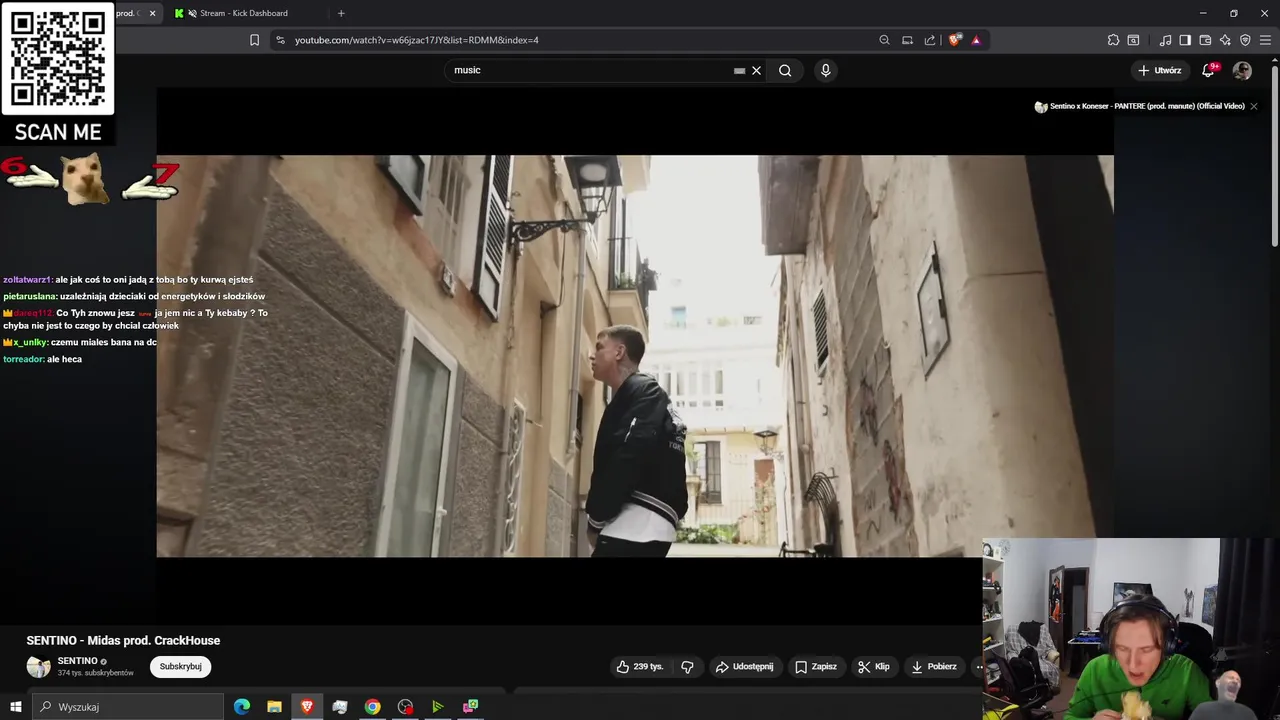Screen dimensions: 1280x720
Task: Open the Utwórz create menu
Action: [1160, 70]
